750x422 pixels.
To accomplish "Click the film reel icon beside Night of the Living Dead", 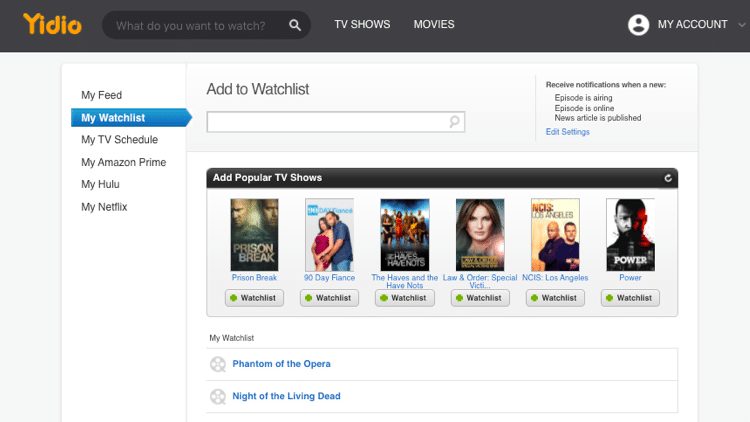I will pyautogui.click(x=218, y=397).
